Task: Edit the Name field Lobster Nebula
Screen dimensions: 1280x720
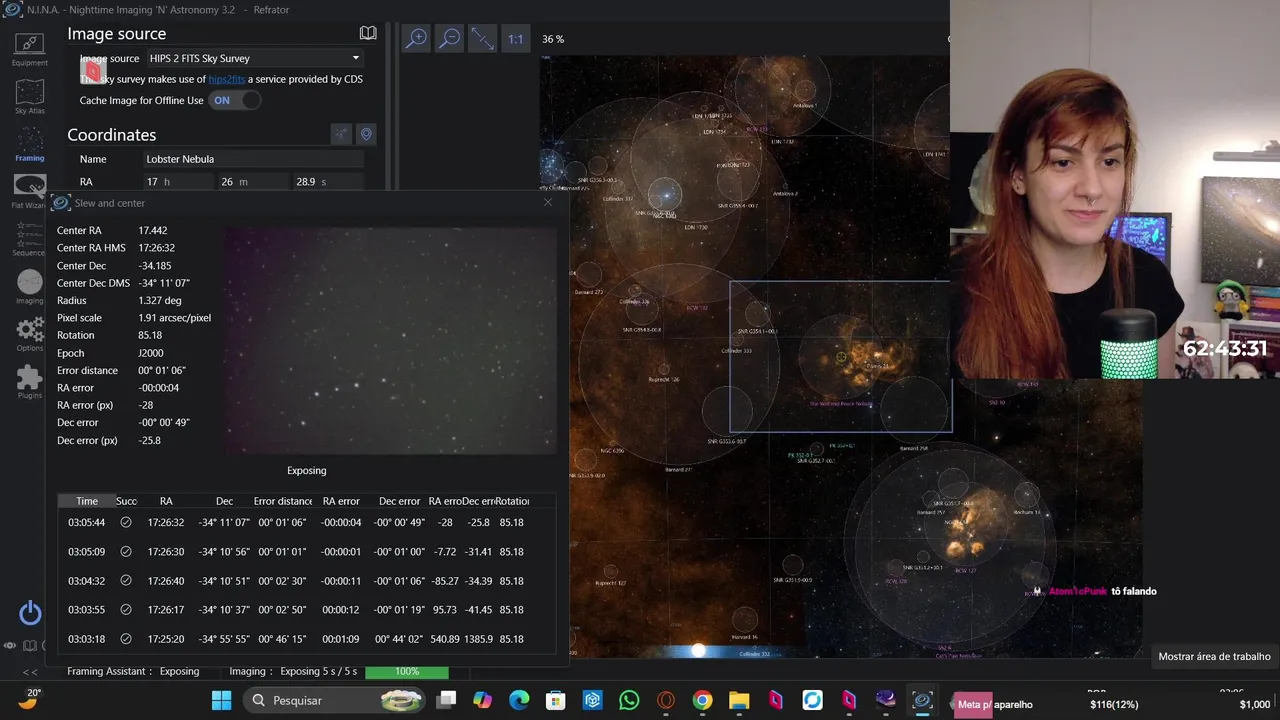Action: click(x=254, y=159)
